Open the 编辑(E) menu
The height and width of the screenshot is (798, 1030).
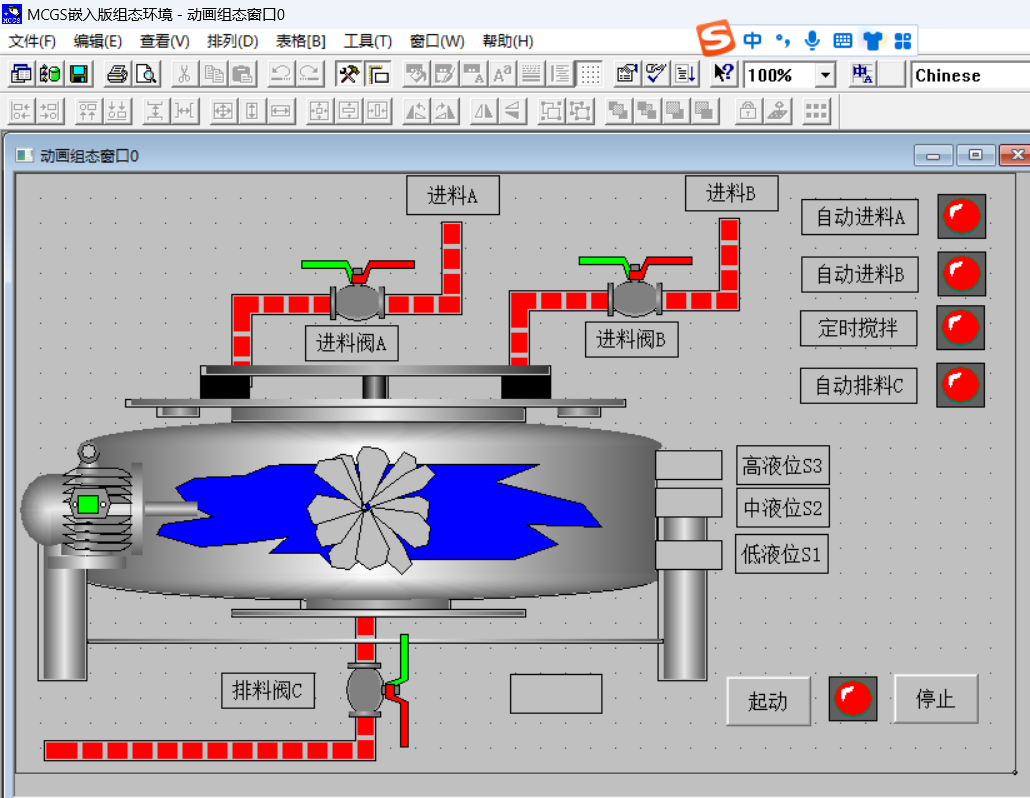tap(97, 41)
